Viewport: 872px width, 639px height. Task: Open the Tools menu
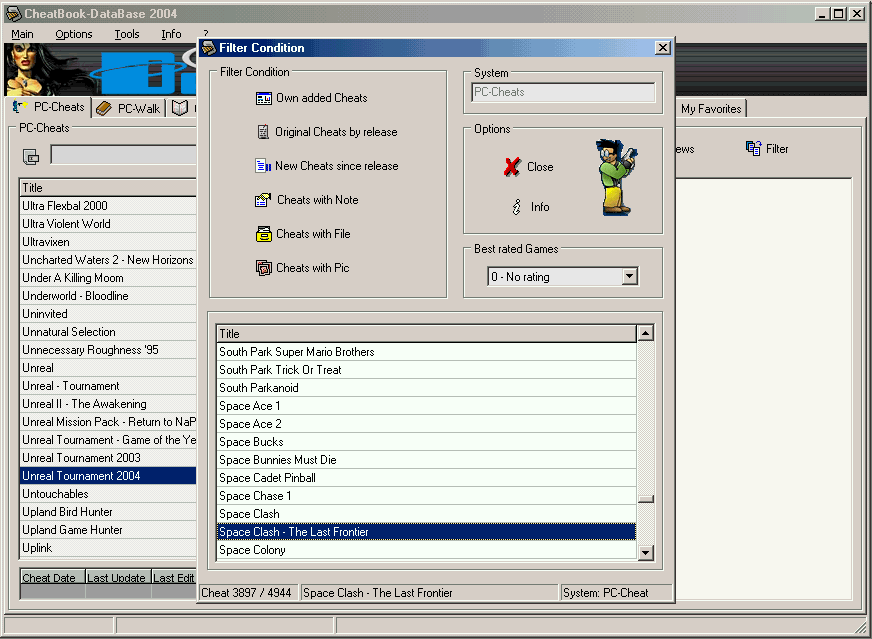(x=127, y=34)
